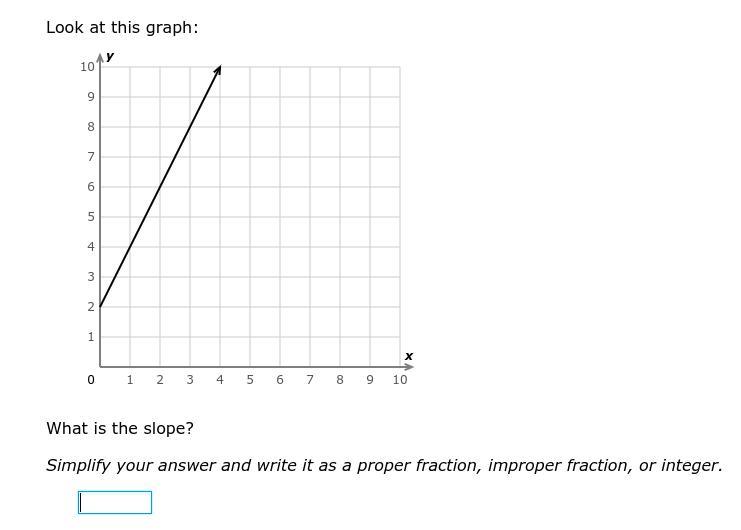Click the arrowhead at the line's top
The width and height of the screenshot is (741, 530).
(x=218, y=70)
